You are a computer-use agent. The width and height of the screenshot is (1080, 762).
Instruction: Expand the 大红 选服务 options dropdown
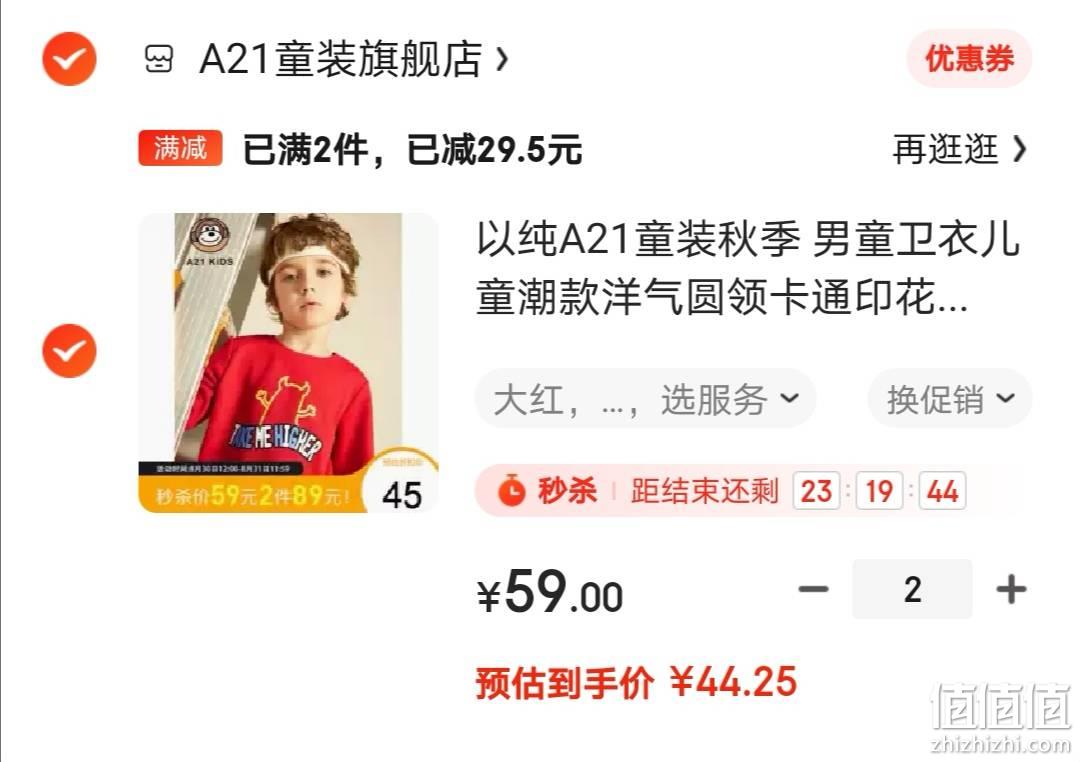pyautogui.click(x=645, y=399)
